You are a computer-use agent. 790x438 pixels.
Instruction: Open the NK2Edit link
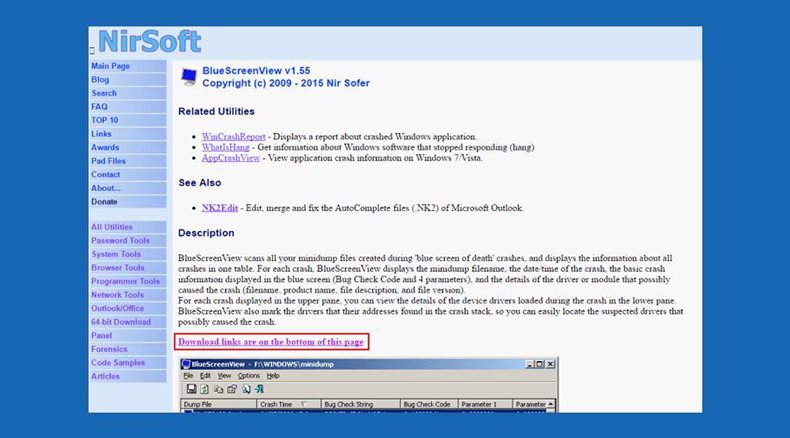[220, 208]
